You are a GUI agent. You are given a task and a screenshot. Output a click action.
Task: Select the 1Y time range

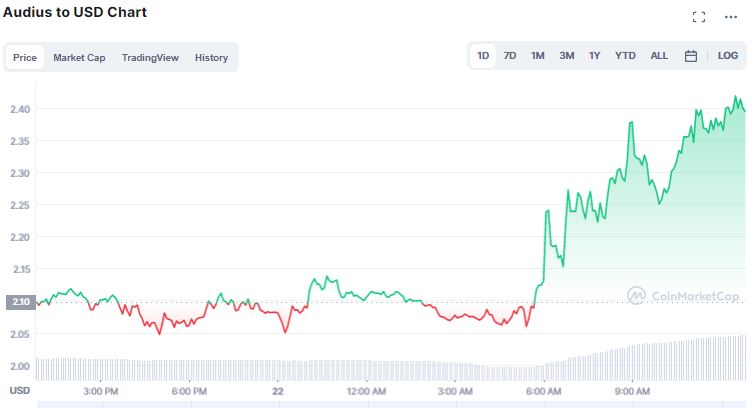tap(594, 55)
